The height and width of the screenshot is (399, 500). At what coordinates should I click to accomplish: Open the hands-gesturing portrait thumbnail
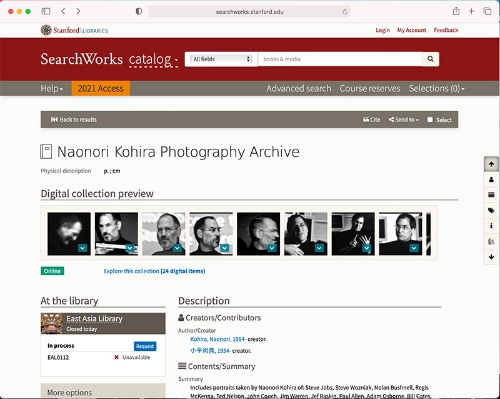pyautogui.click(x=353, y=234)
